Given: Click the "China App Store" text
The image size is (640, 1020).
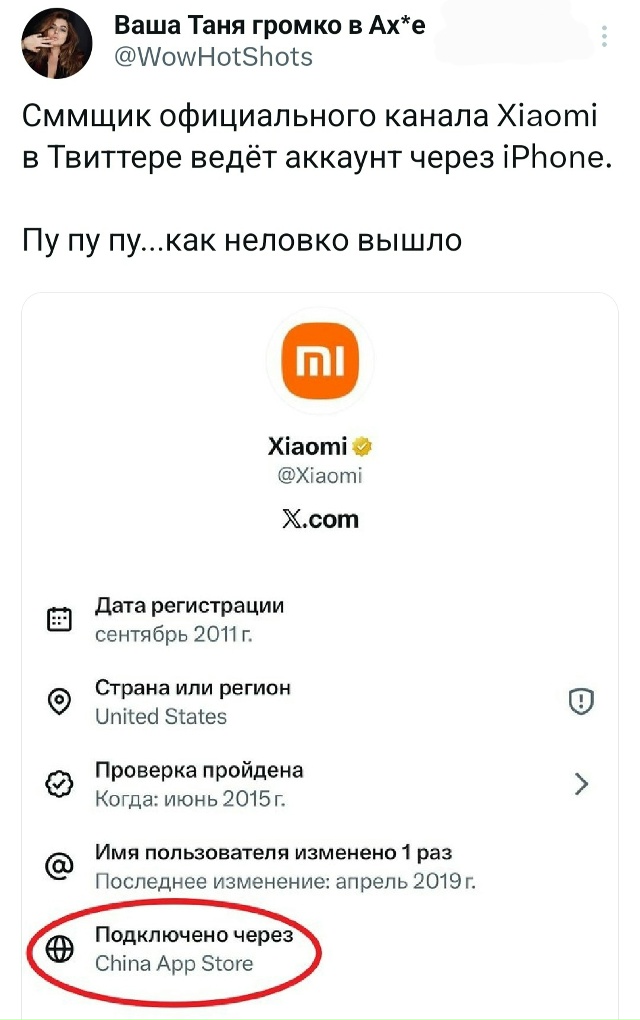Looking at the screenshot, I should pos(174,964).
